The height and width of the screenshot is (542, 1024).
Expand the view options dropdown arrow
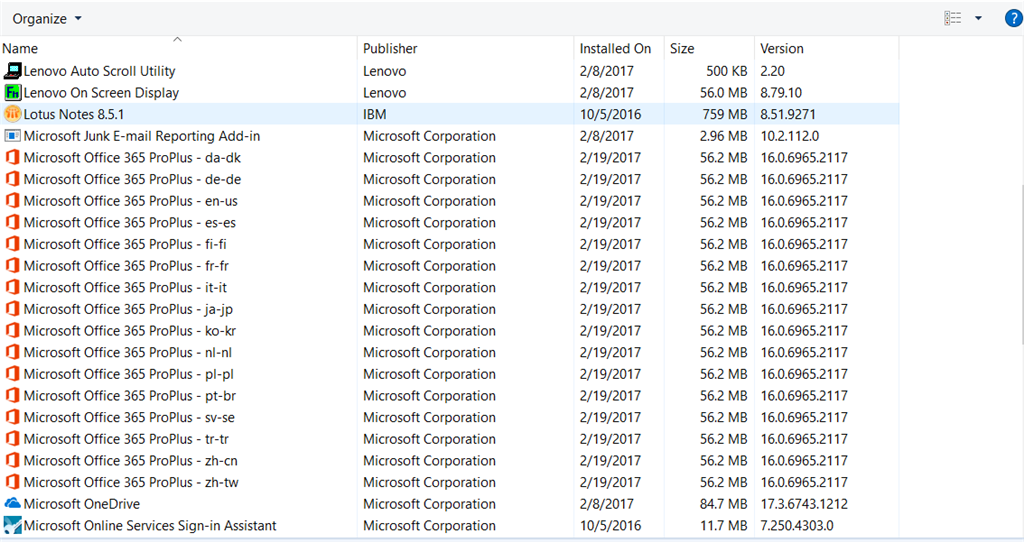(978, 19)
